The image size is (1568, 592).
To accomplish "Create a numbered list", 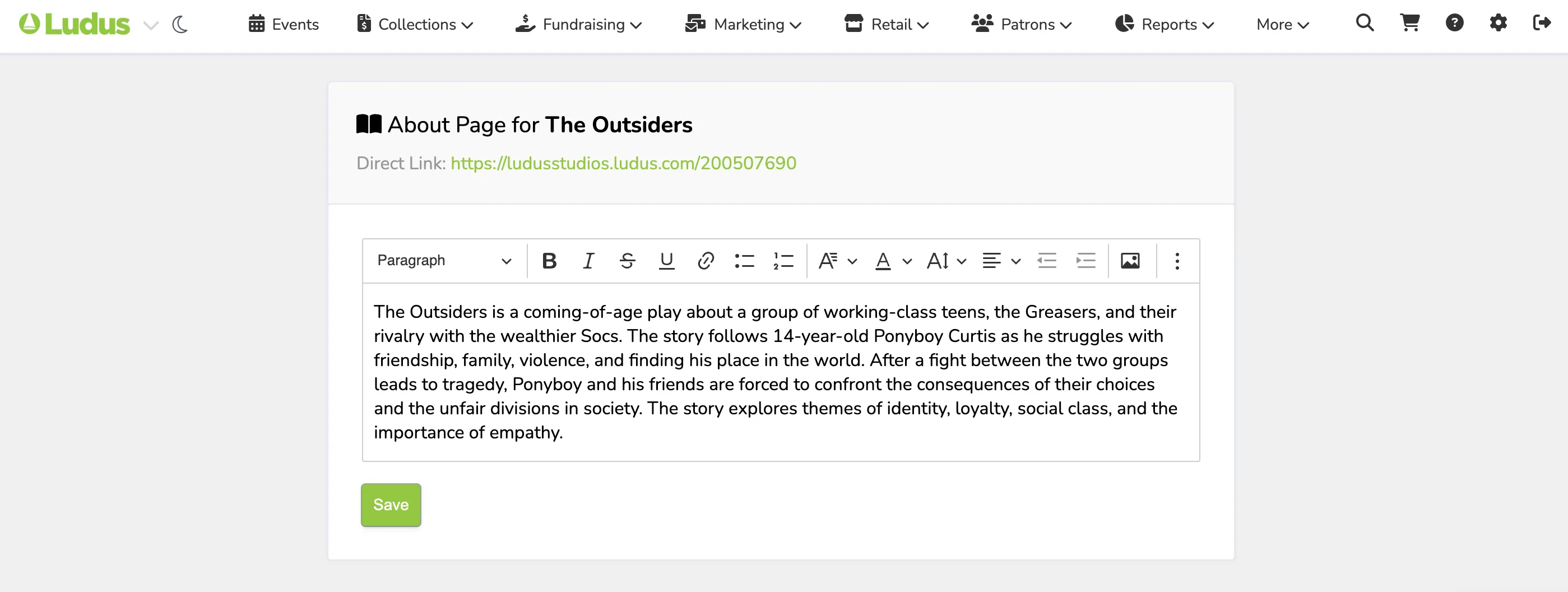I will point(783,261).
